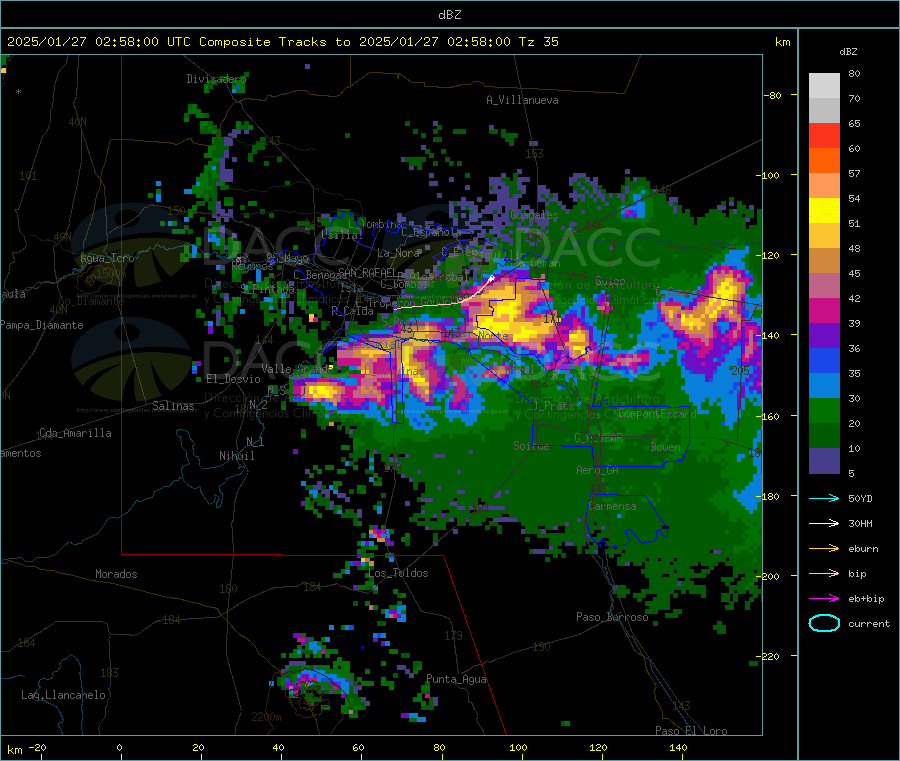Click the 'Morados' map label

(116, 574)
